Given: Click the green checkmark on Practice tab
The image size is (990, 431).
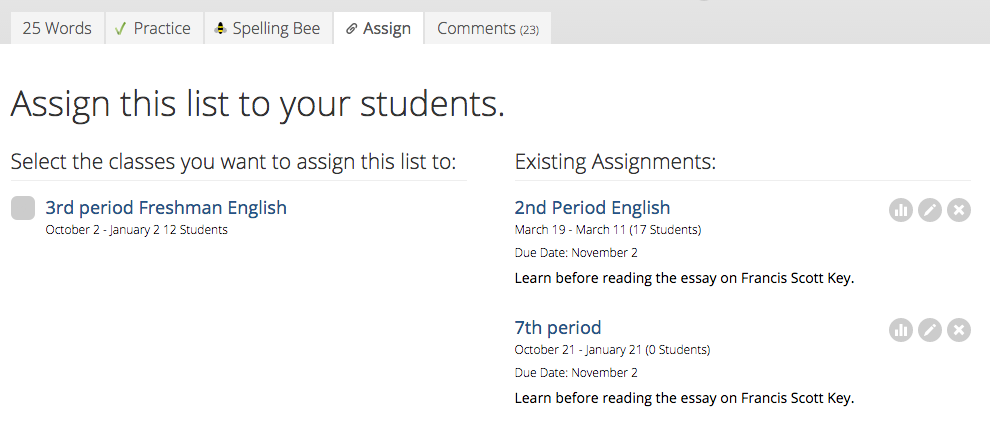Looking at the screenshot, I should [x=120, y=29].
